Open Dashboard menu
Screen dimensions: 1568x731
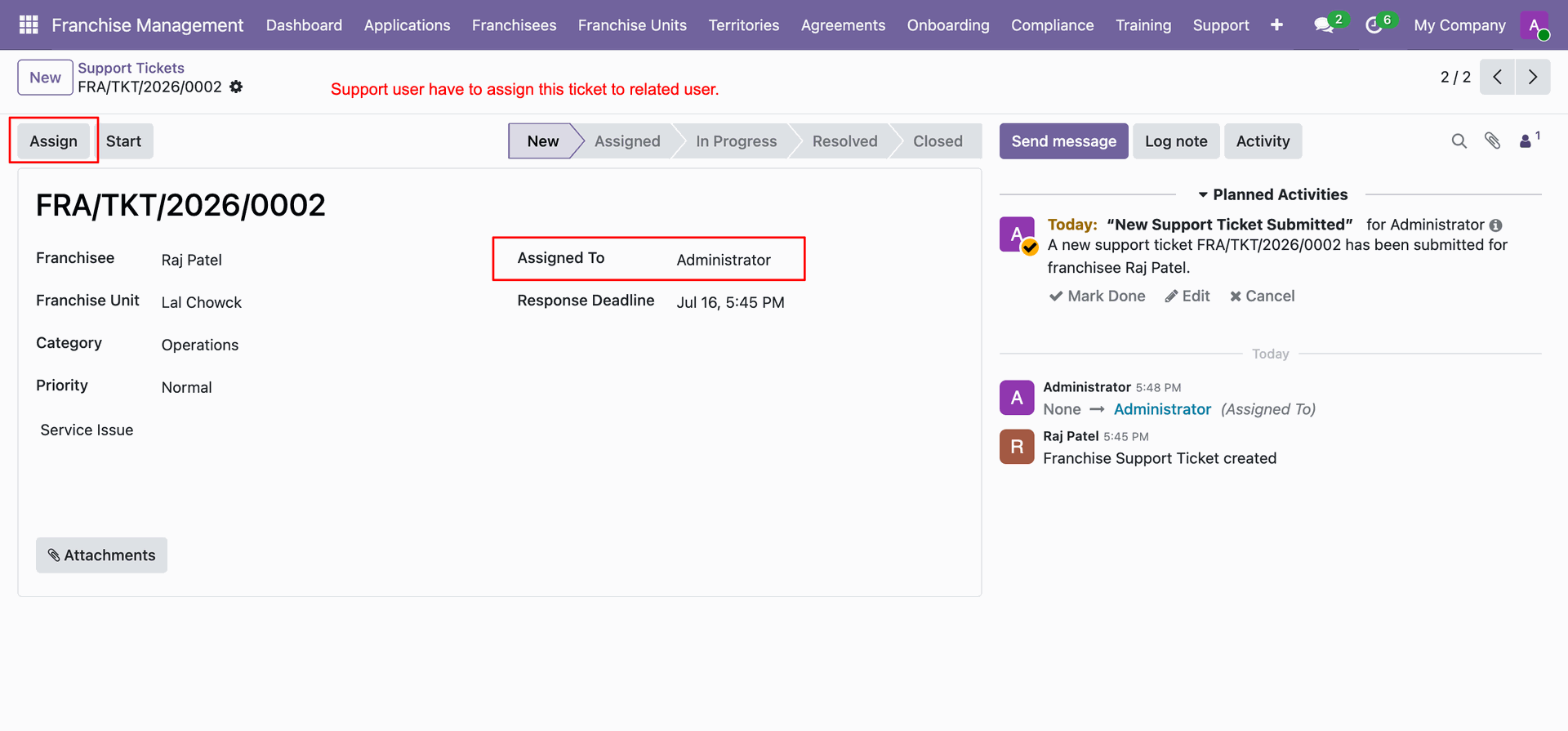click(304, 25)
